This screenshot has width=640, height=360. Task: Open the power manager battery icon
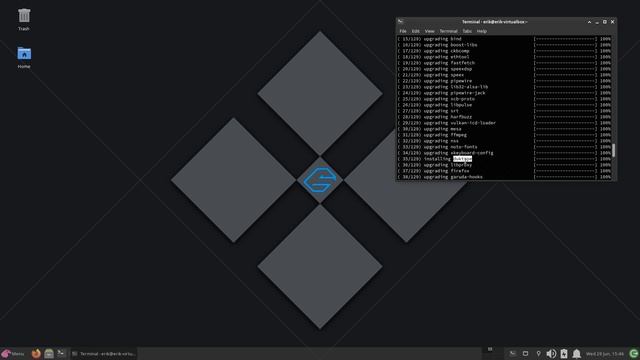(564, 353)
